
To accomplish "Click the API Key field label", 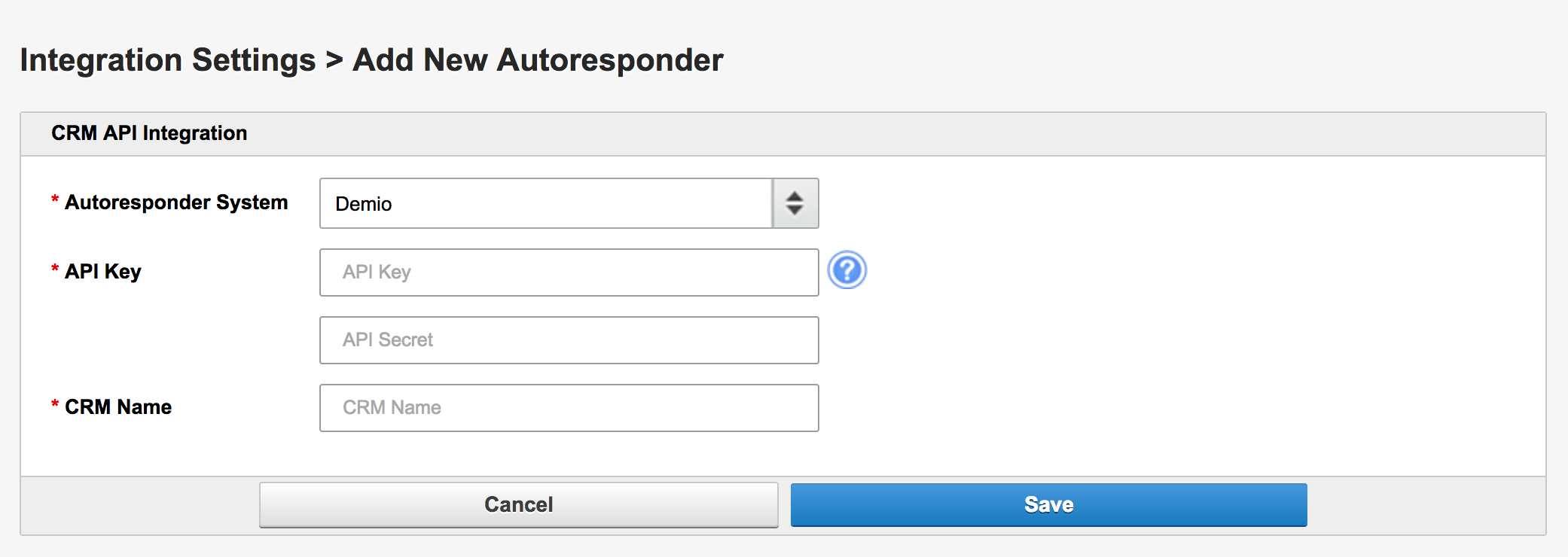I will pos(103,272).
